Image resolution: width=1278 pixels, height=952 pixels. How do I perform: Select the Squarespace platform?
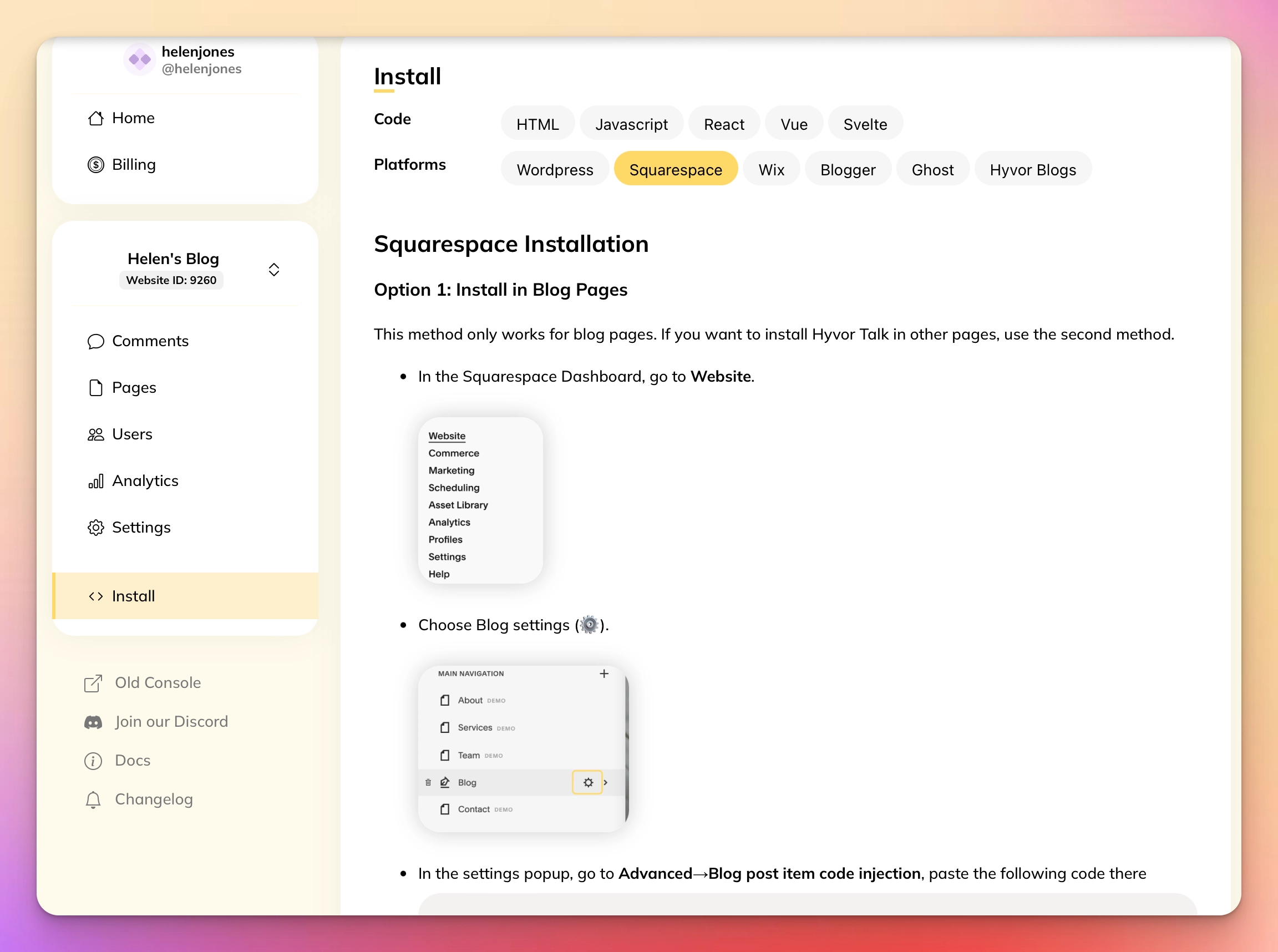click(676, 169)
